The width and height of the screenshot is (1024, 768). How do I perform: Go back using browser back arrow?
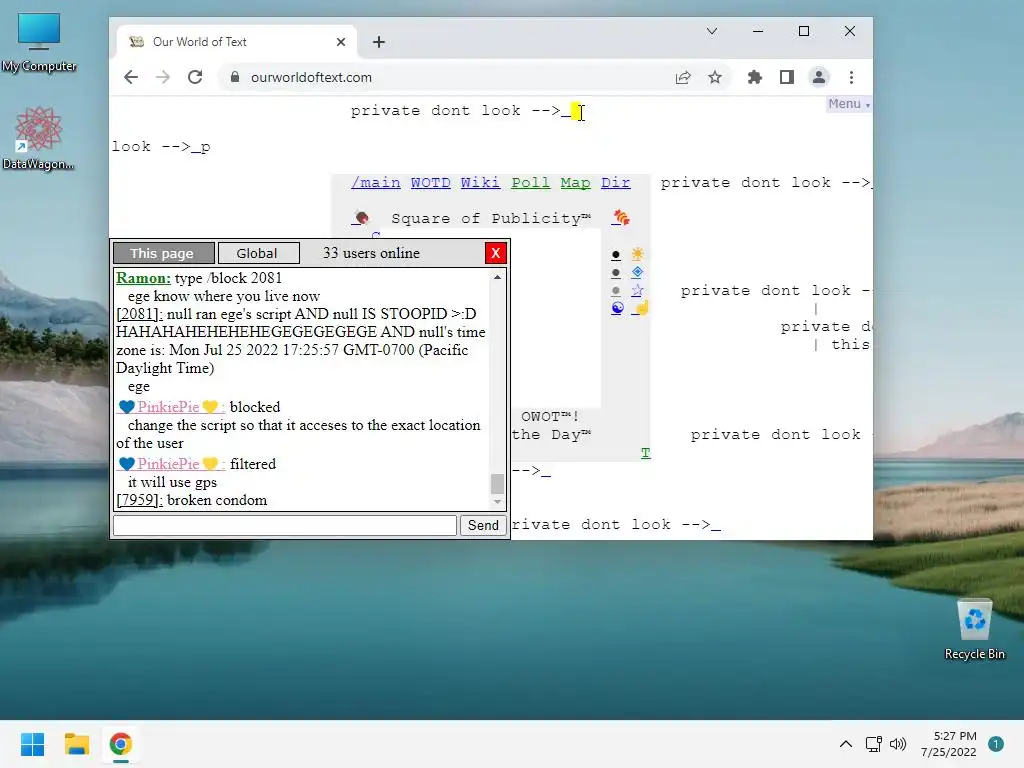pyautogui.click(x=131, y=77)
